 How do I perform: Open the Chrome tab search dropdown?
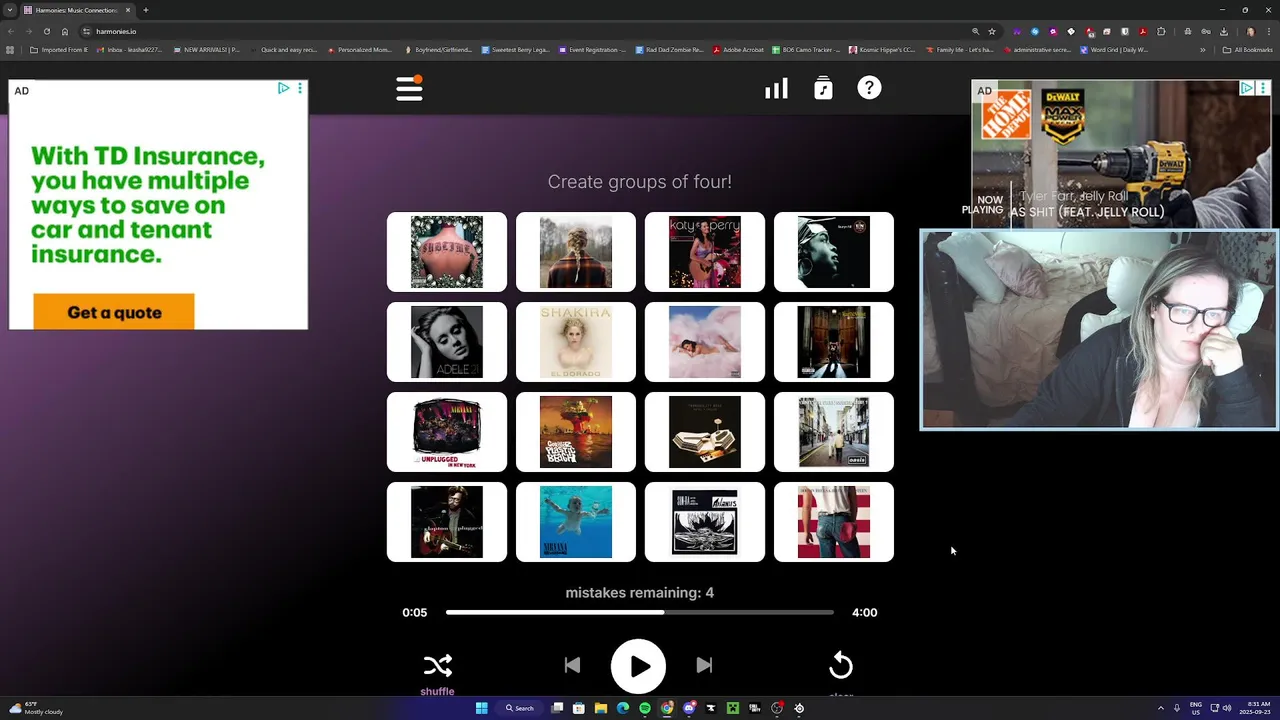(10, 10)
